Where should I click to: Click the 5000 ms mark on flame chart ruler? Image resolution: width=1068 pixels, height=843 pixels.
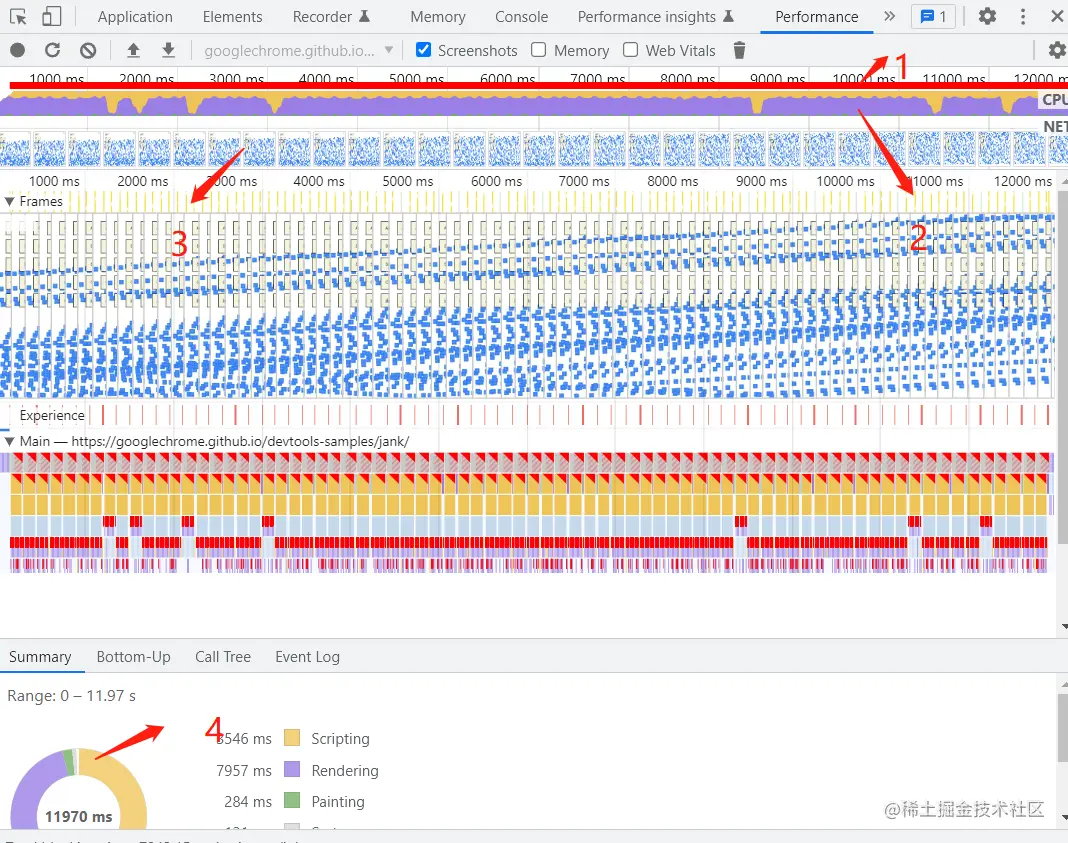[407, 181]
